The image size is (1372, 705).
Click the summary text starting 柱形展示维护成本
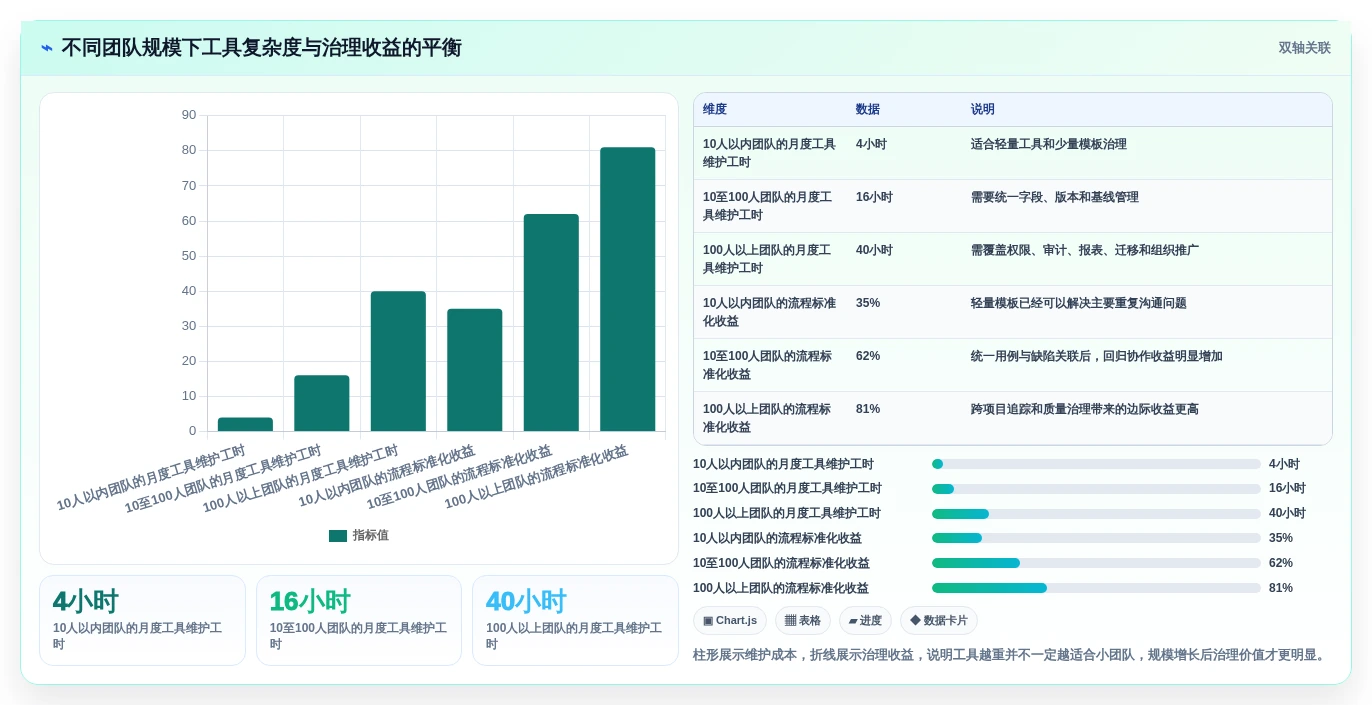(1011, 655)
